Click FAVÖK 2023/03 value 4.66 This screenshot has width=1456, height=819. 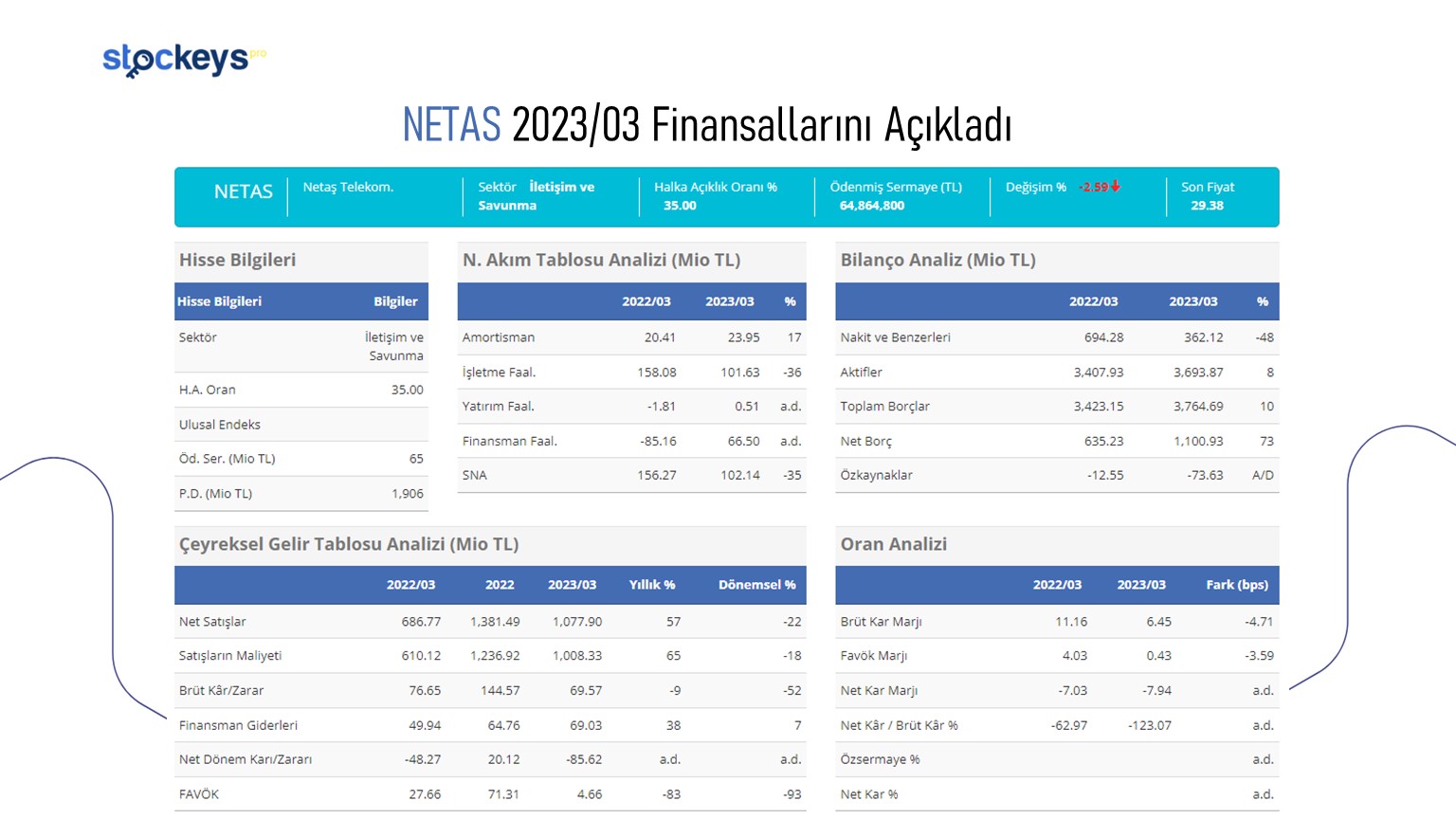point(590,794)
